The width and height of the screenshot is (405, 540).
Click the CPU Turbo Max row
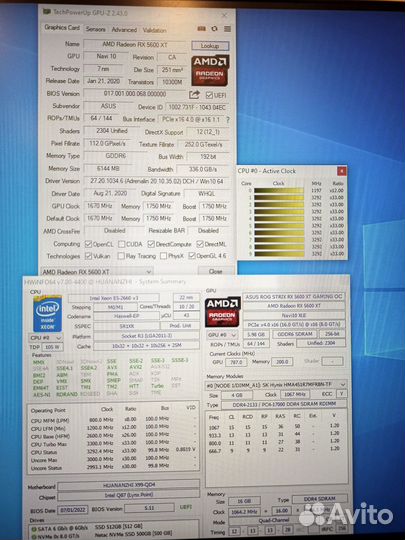(x=113, y=444)
